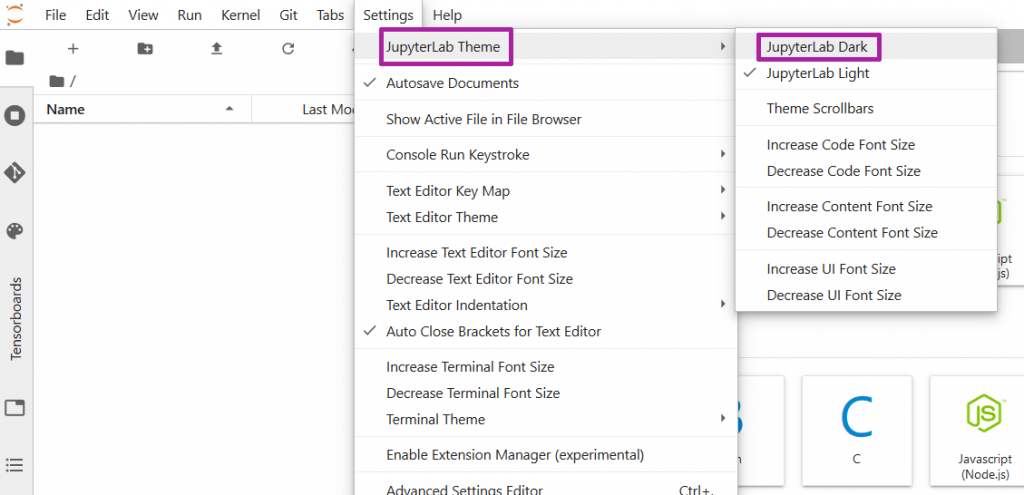Expand the Console Run Keystroke submenu
This screenshot has height=495, width=1024.
[x=546, y=155]
